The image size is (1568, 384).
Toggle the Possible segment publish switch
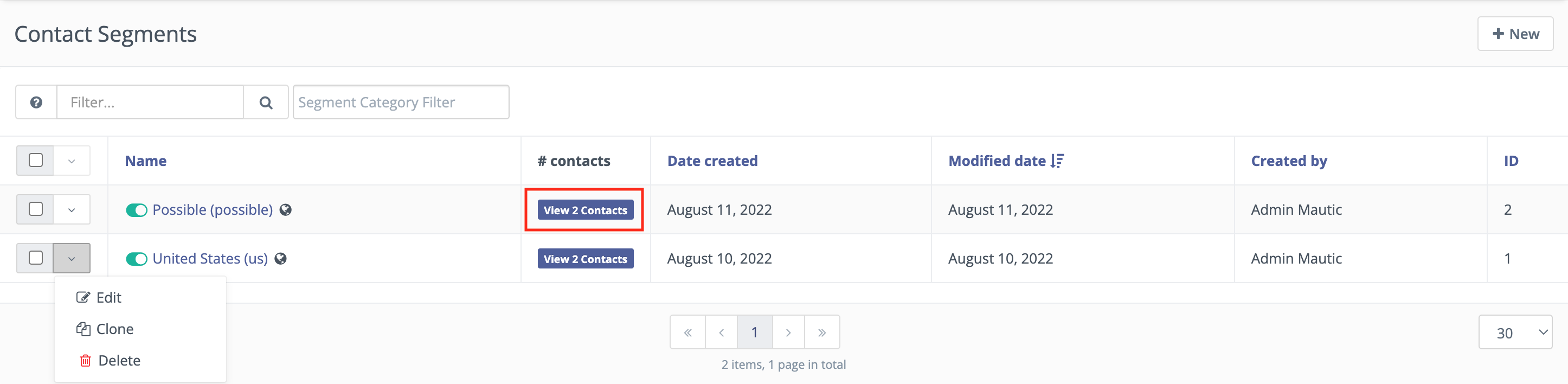point(136,210)
